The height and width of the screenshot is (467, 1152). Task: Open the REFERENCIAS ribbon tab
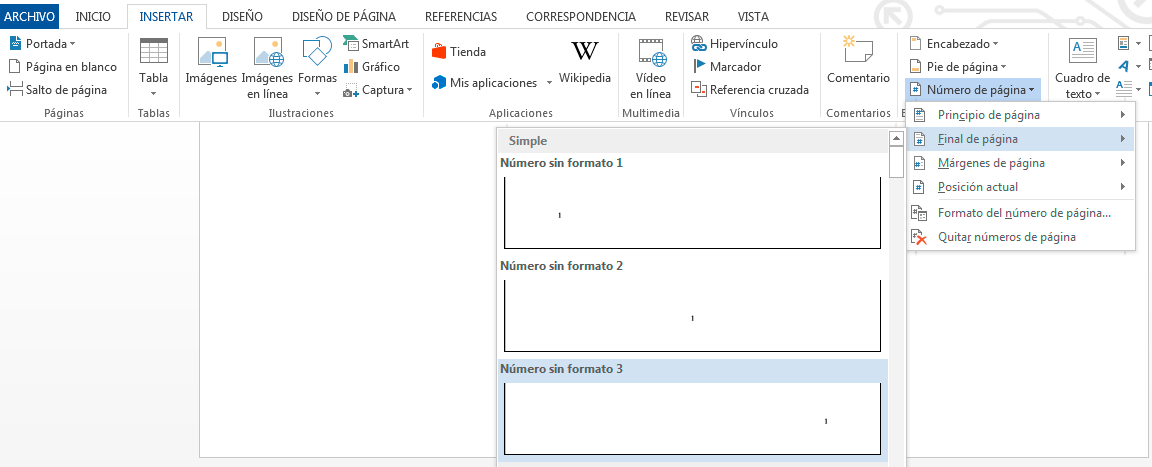click(x=461, y=16)
